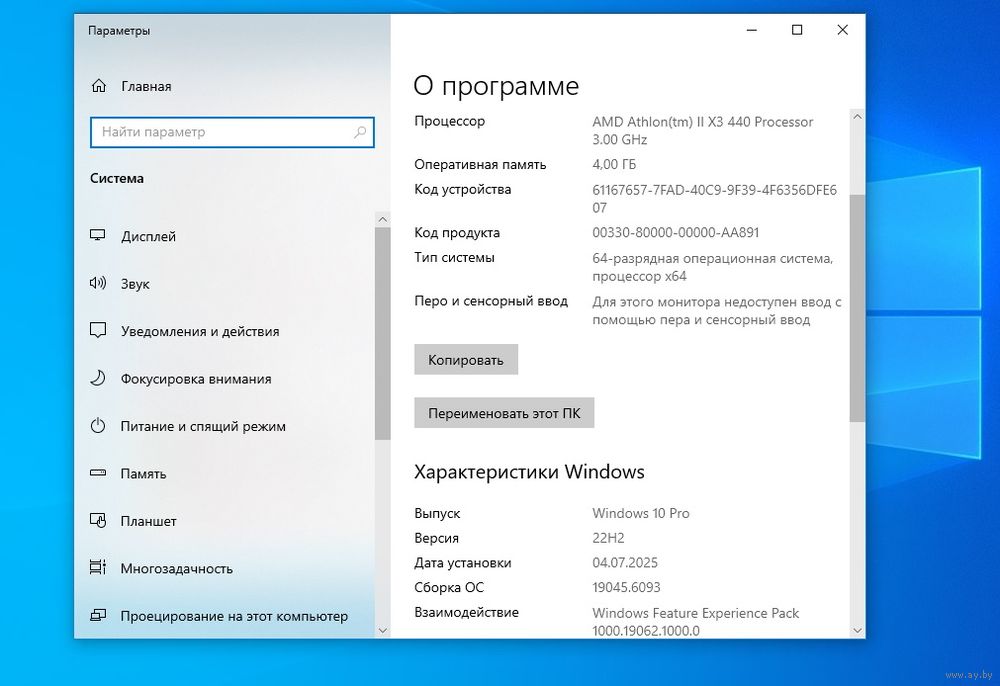Minimize the Параметры window
This screenshot has width=1000, height=686.
tap(752, 30)
